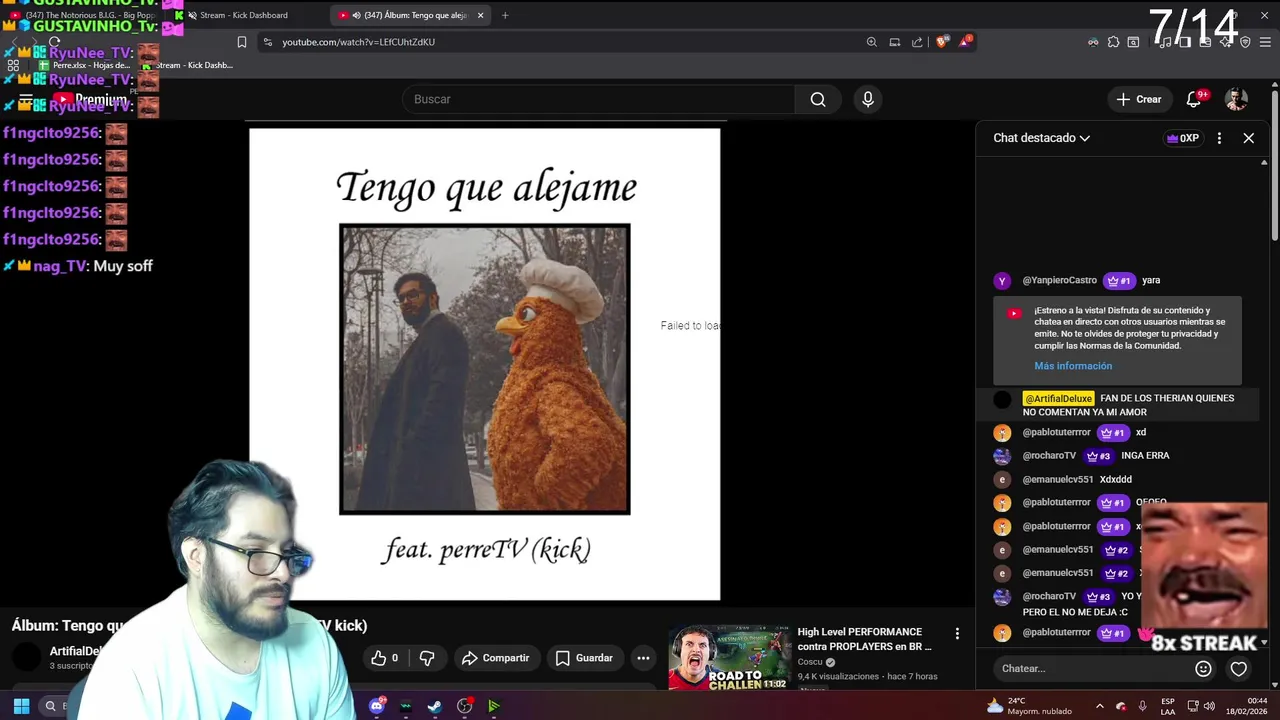Click the 0XP crown badge
The image size is (1280, 720).
1182,138
